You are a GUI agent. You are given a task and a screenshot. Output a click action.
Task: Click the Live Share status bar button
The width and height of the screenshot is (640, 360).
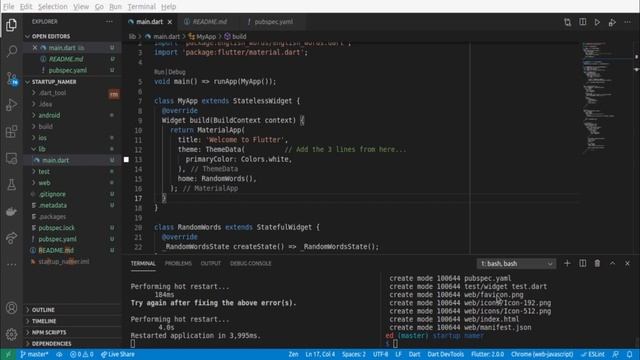[118, 354]
